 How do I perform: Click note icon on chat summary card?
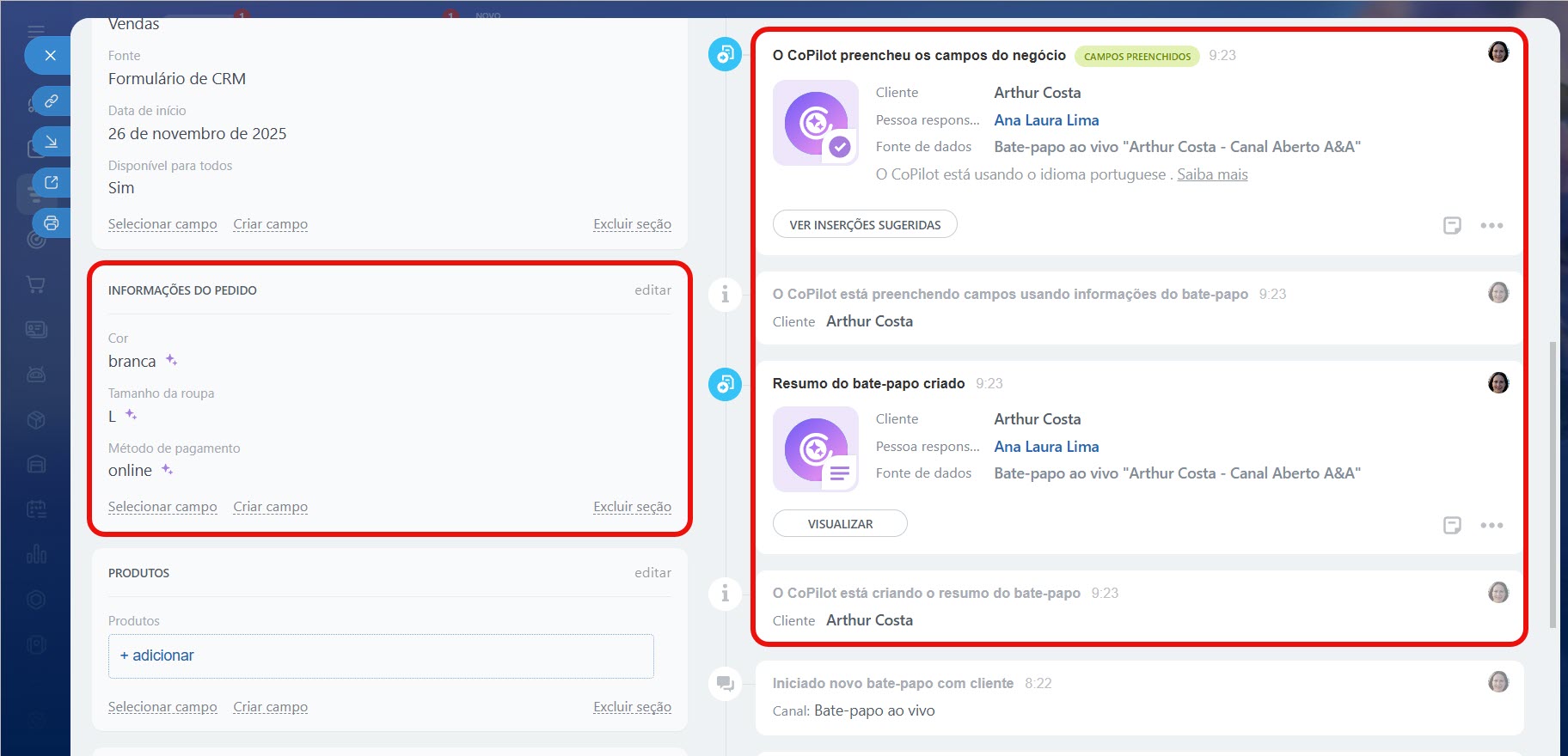click(x=1452, y=525)
